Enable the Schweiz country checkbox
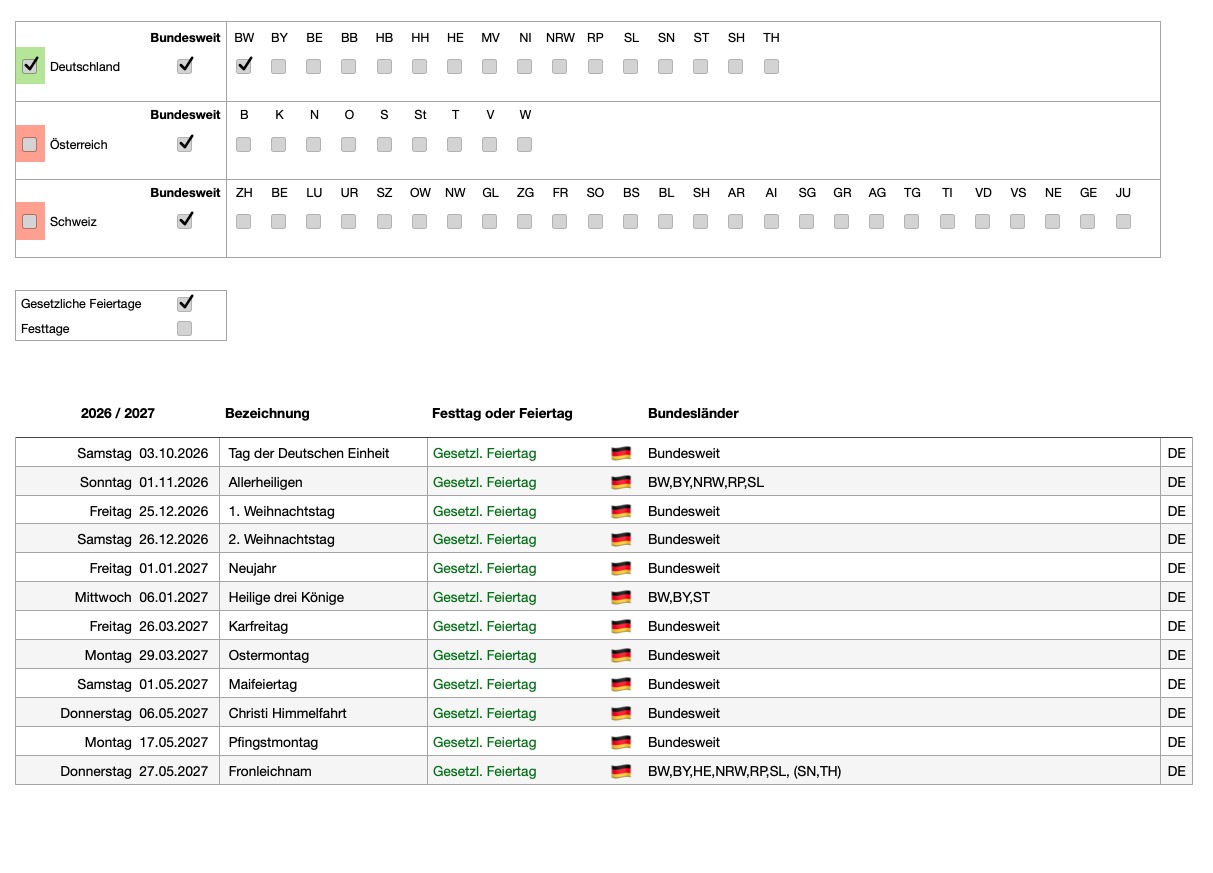This screenshot has height=873, width=1213. (30, 221)
